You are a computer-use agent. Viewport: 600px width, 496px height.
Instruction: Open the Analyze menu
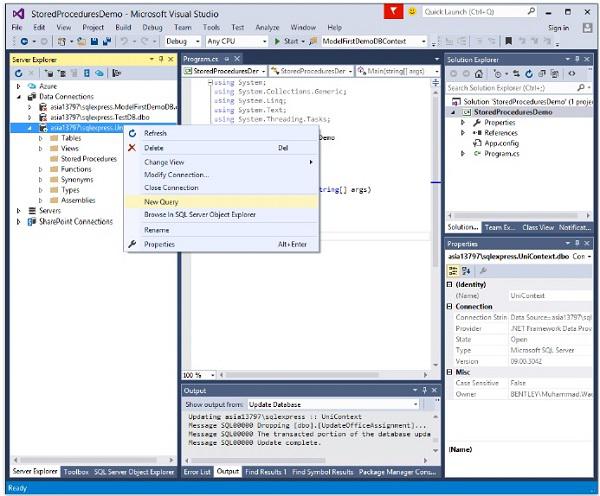pos(267,28)
